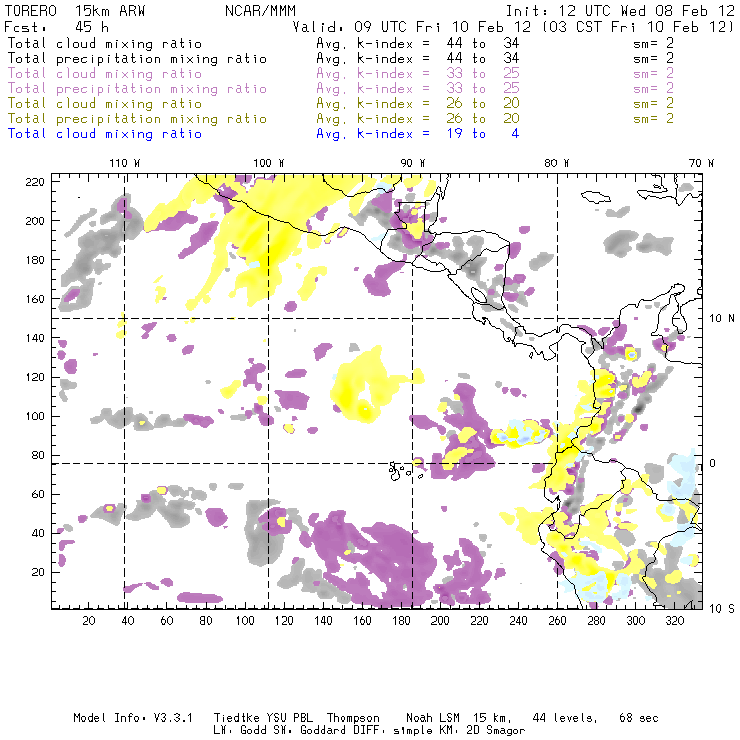This screenshot has width=740, height=740.
Task: Click the '180' tick label on the bottom axis
Action: pos(401,621)
